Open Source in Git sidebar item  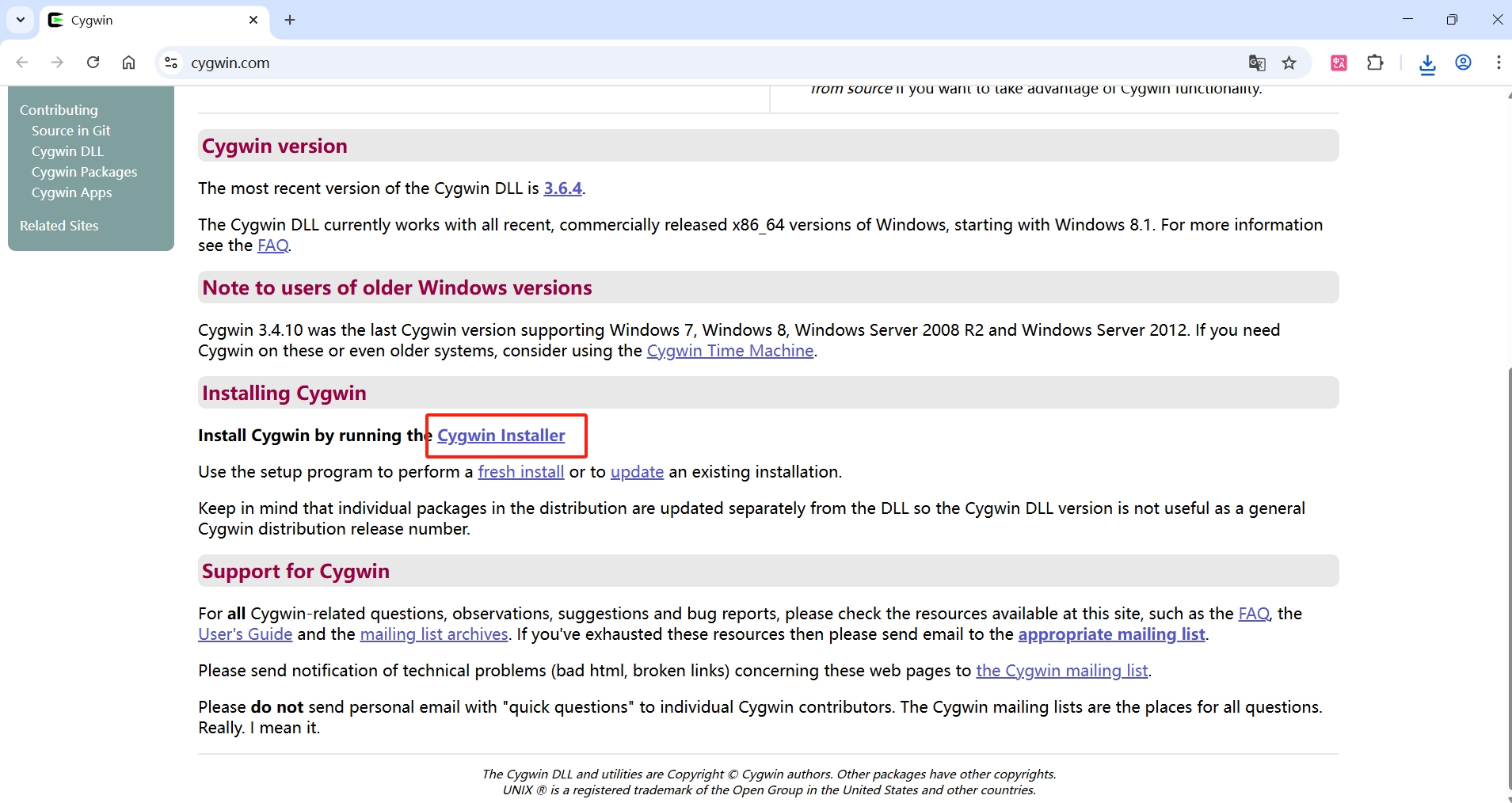[70, 131]
